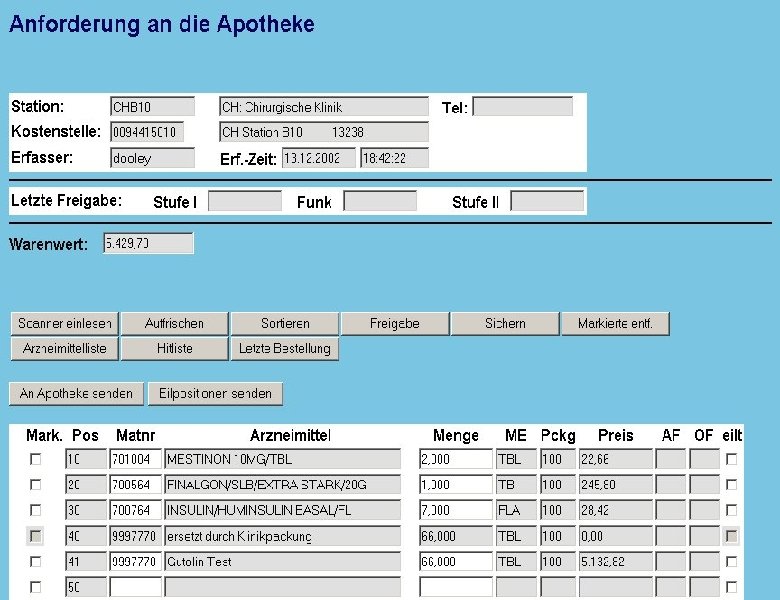The image size is (780, 600).
Task: Toggle eilt checkbox for MESTINON row
Action: [x=731, y=459]
